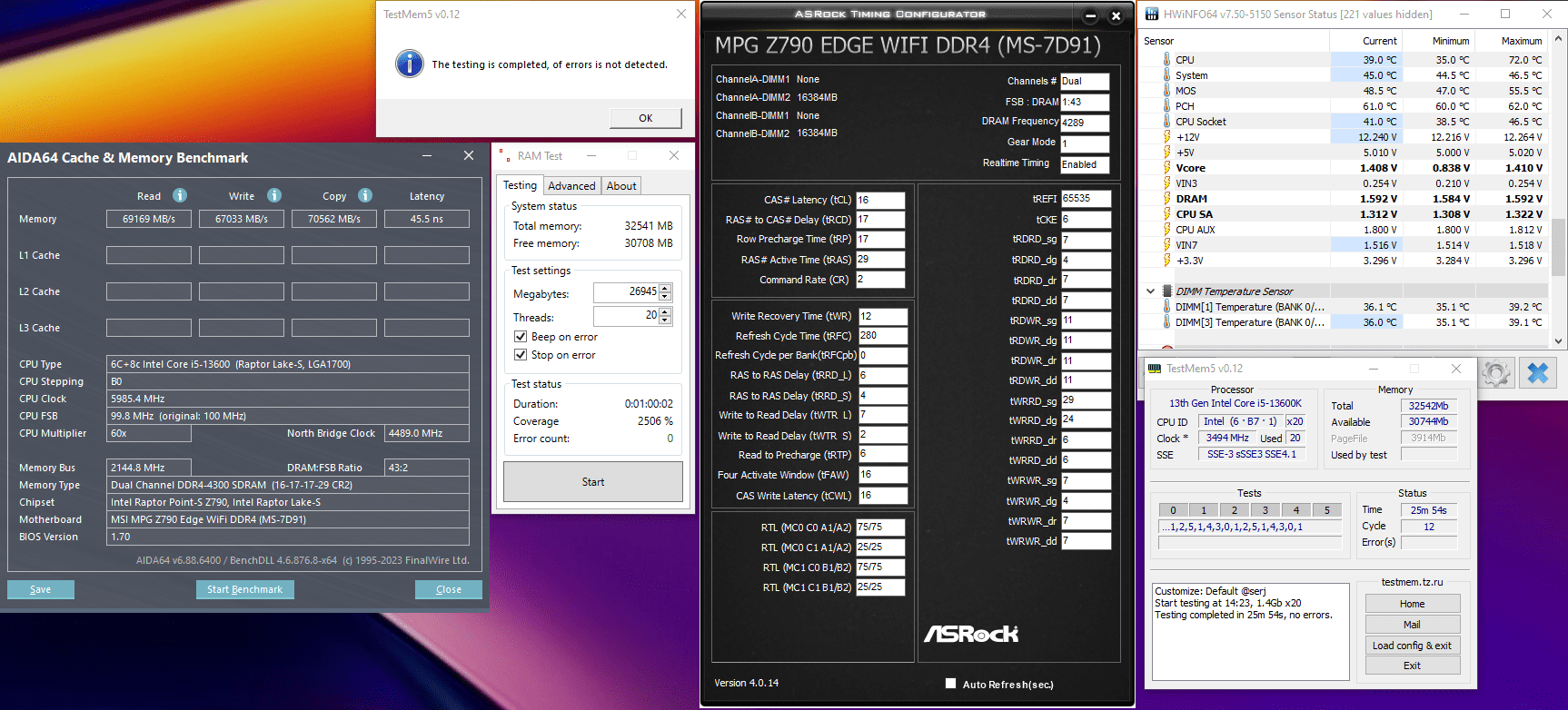Collapse the DIMM Temperature Sensor group

pyautogui.click(x=1150, y=291)
